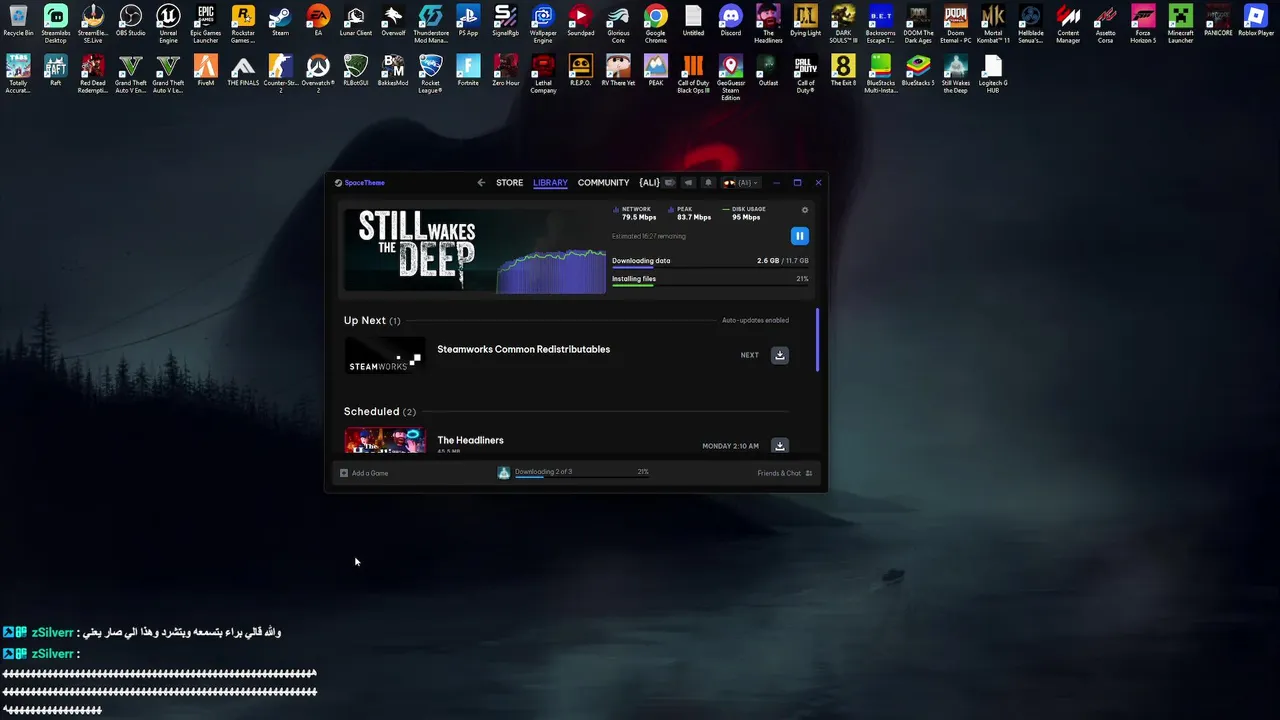The height and width of the screenshot is (720, 1280).
Task: Select the Recycle Bin desktop icon
Action: (17, 21)
